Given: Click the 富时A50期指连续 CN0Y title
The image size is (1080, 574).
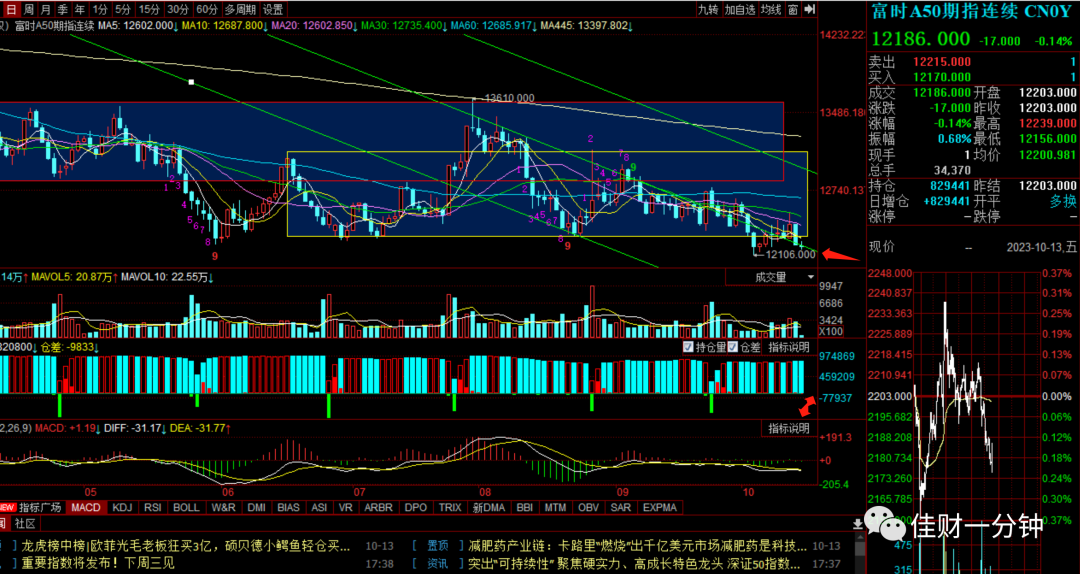Looking at the screenshot, I should 972,12.
